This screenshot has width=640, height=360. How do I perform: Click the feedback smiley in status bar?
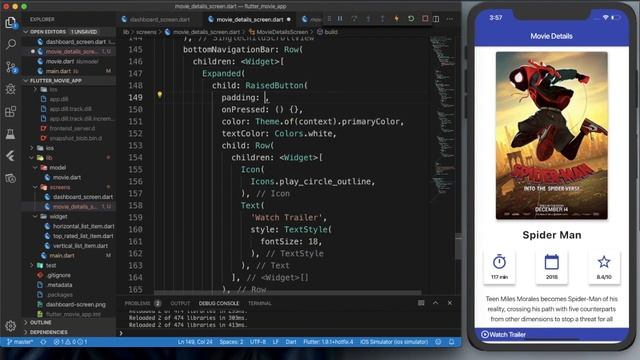point(438,342)
